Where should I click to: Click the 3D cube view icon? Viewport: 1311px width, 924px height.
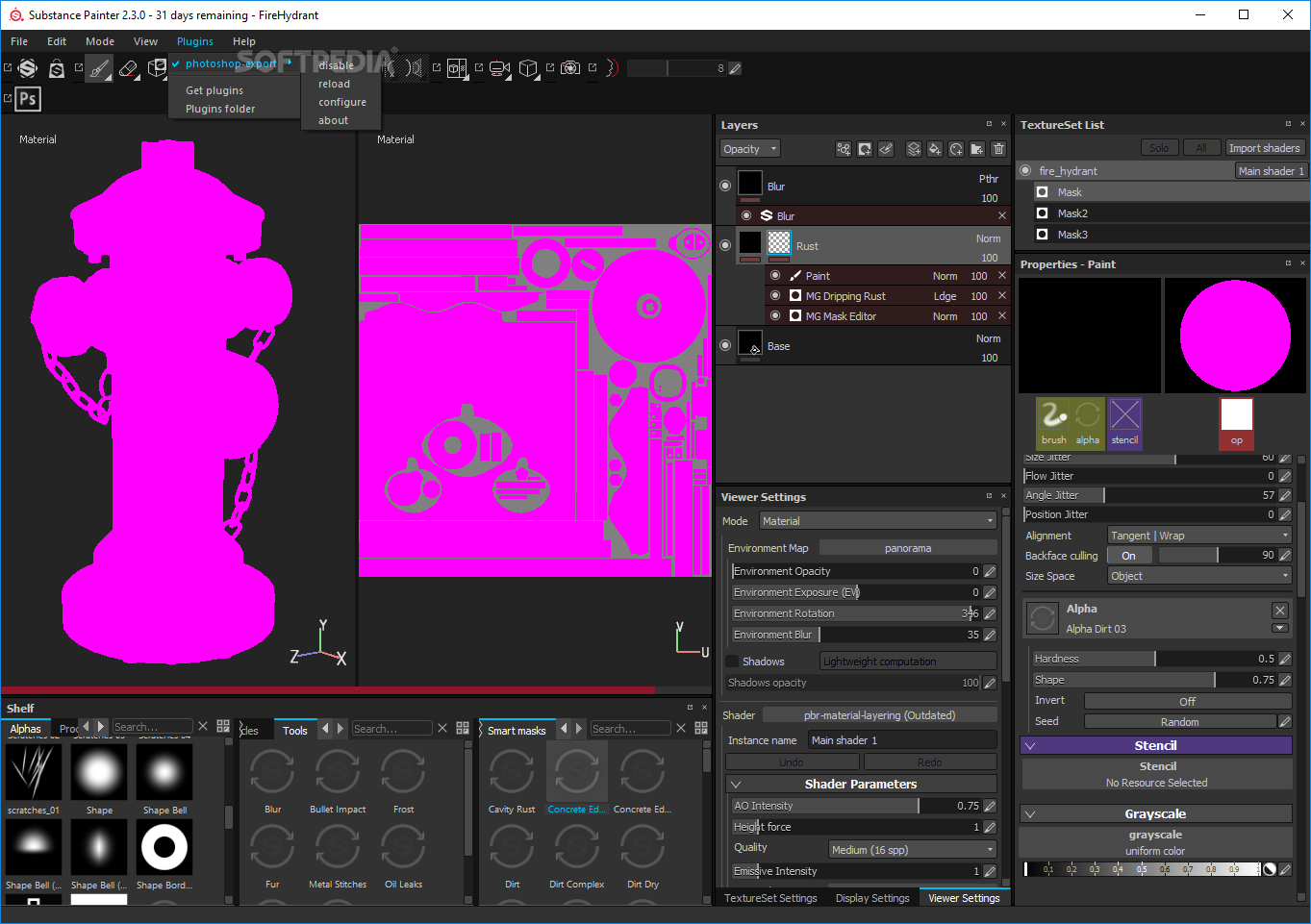tap(527, 68)
